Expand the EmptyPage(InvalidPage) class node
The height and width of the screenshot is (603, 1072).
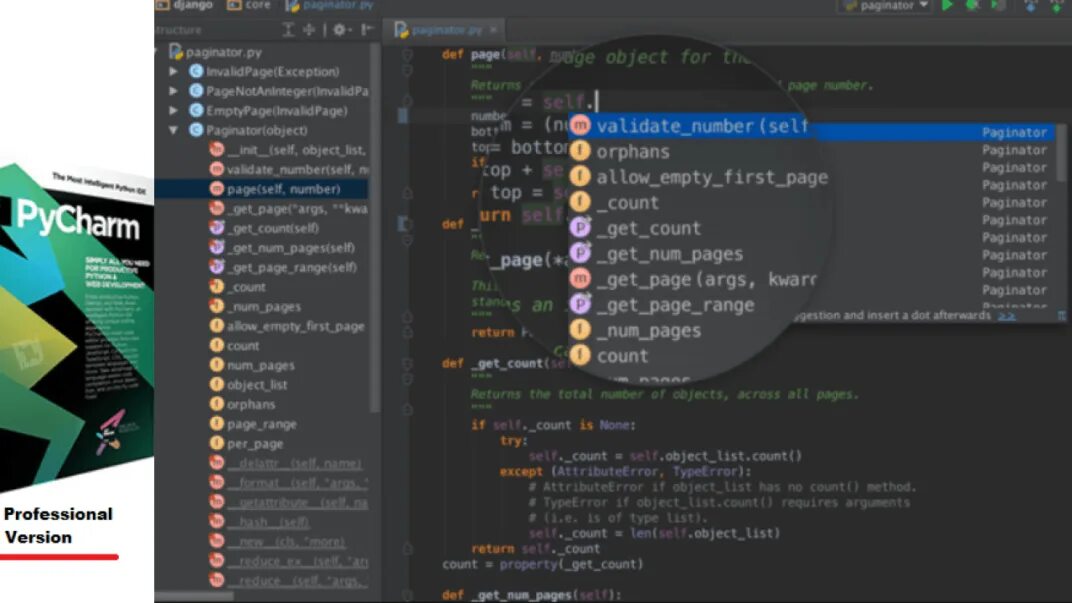pyautogui.click(x=174, y=111)
